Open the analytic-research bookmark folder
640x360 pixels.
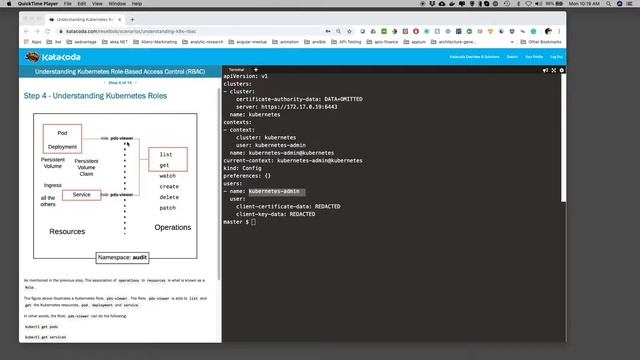point(203,42)
